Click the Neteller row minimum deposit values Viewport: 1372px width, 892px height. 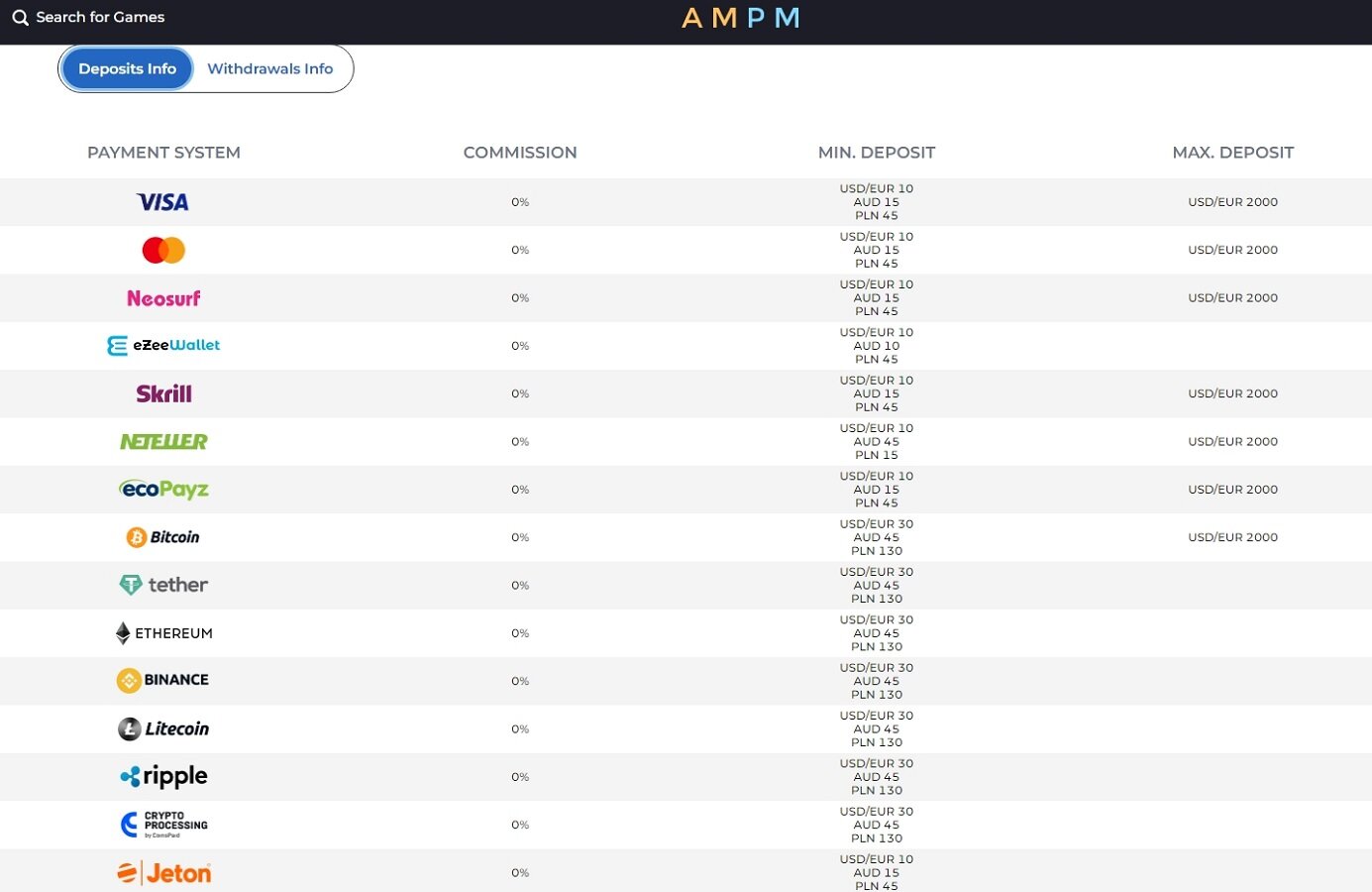click(x=877, y=441)
